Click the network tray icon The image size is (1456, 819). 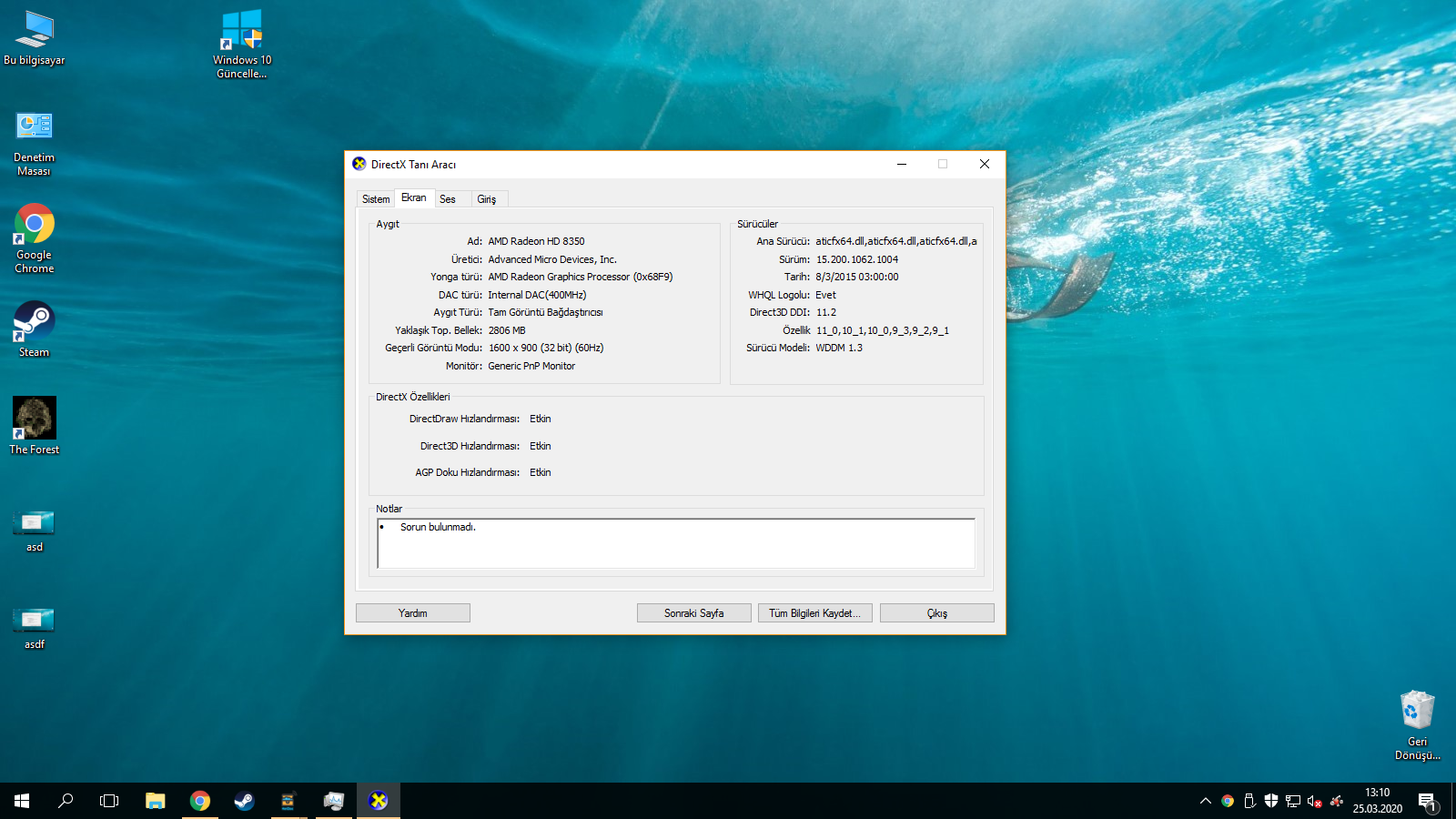(1293, 801)
